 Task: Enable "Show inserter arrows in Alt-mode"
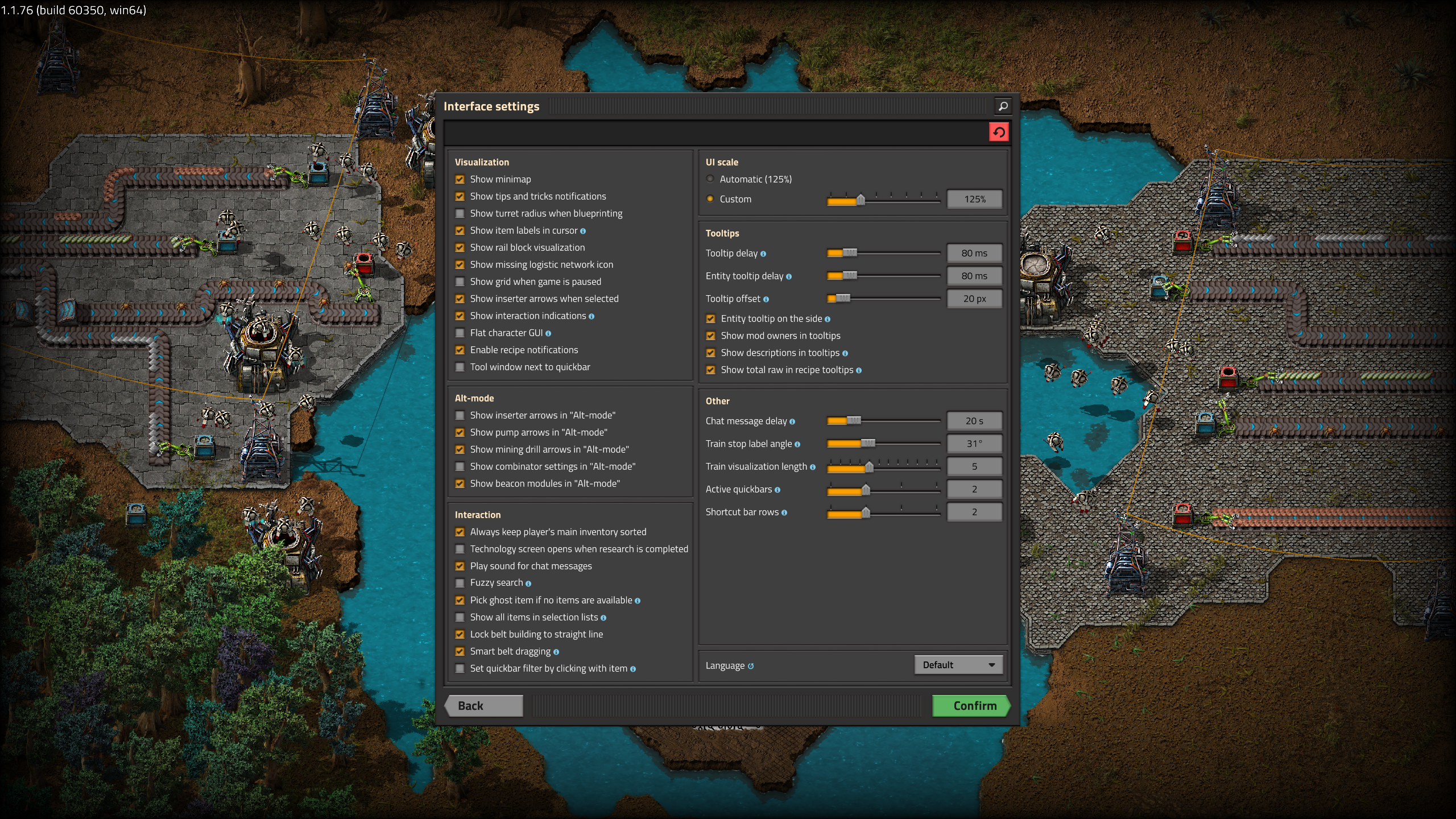pyautogui.click(x=460, y=415)
